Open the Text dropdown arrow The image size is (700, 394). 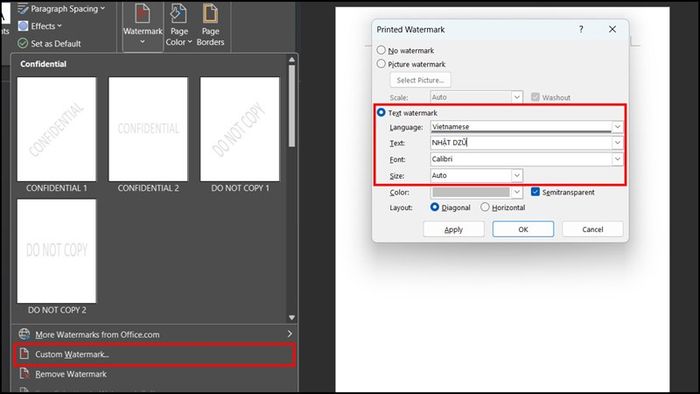pyautogui.click(x=617, y=143)
